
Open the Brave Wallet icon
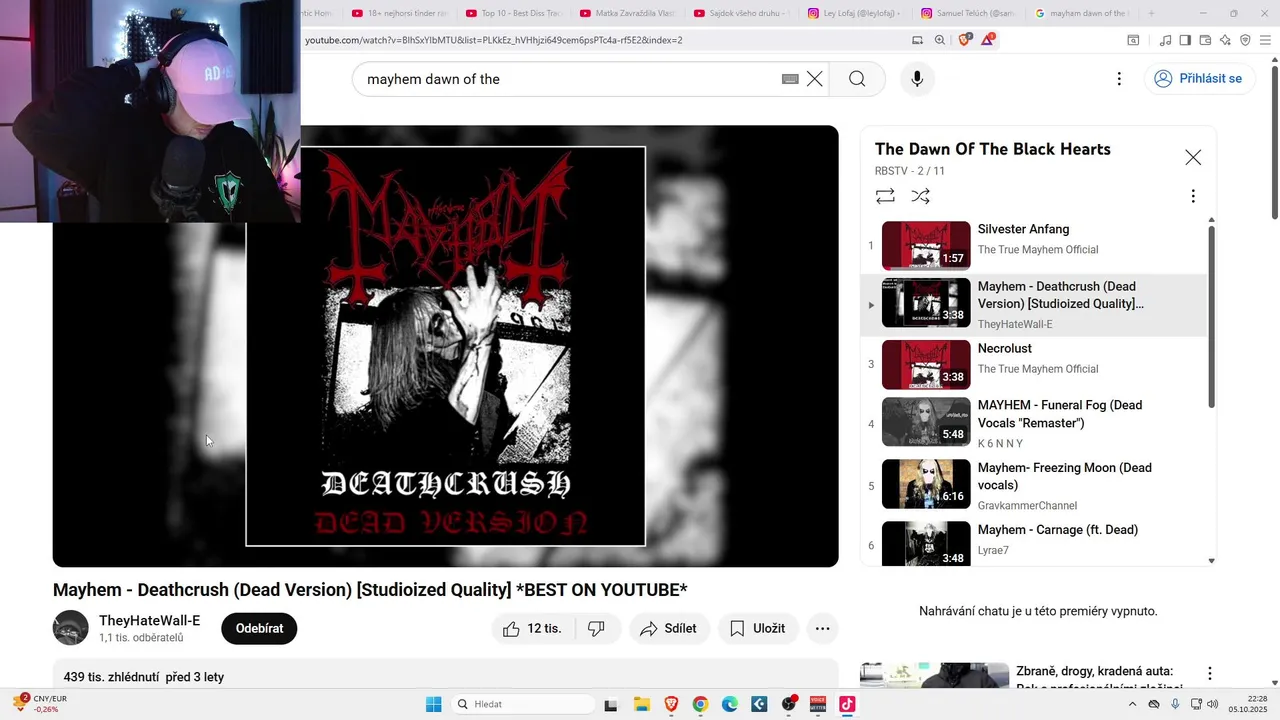pos(1205,40)
